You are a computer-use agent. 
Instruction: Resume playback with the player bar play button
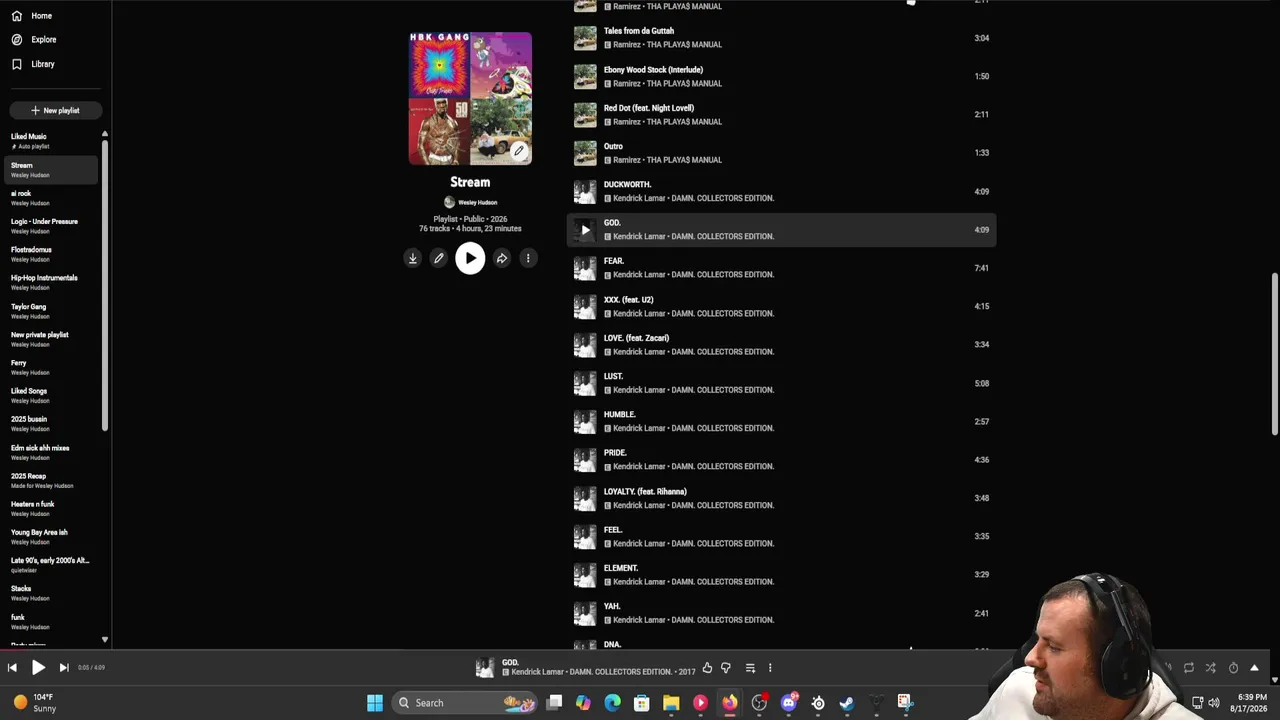coord(38,667)
